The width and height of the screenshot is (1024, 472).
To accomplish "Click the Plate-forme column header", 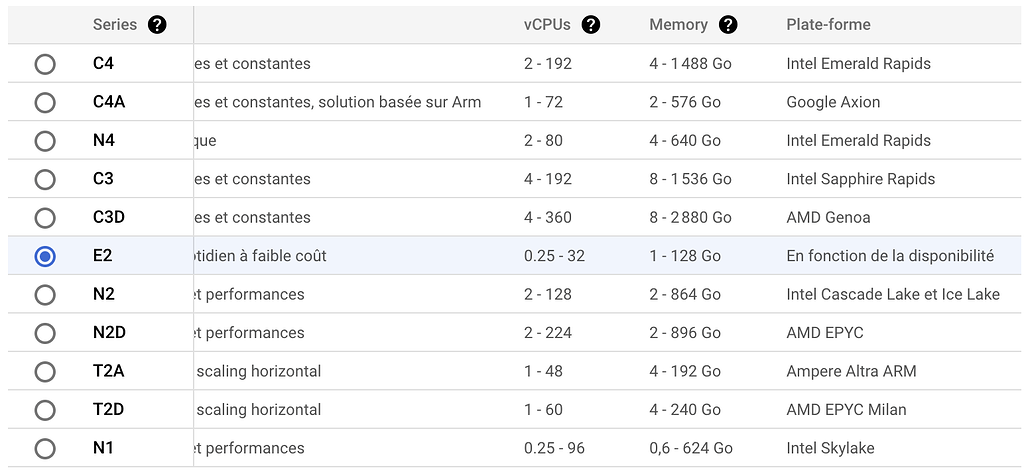I will coord(828,25).
